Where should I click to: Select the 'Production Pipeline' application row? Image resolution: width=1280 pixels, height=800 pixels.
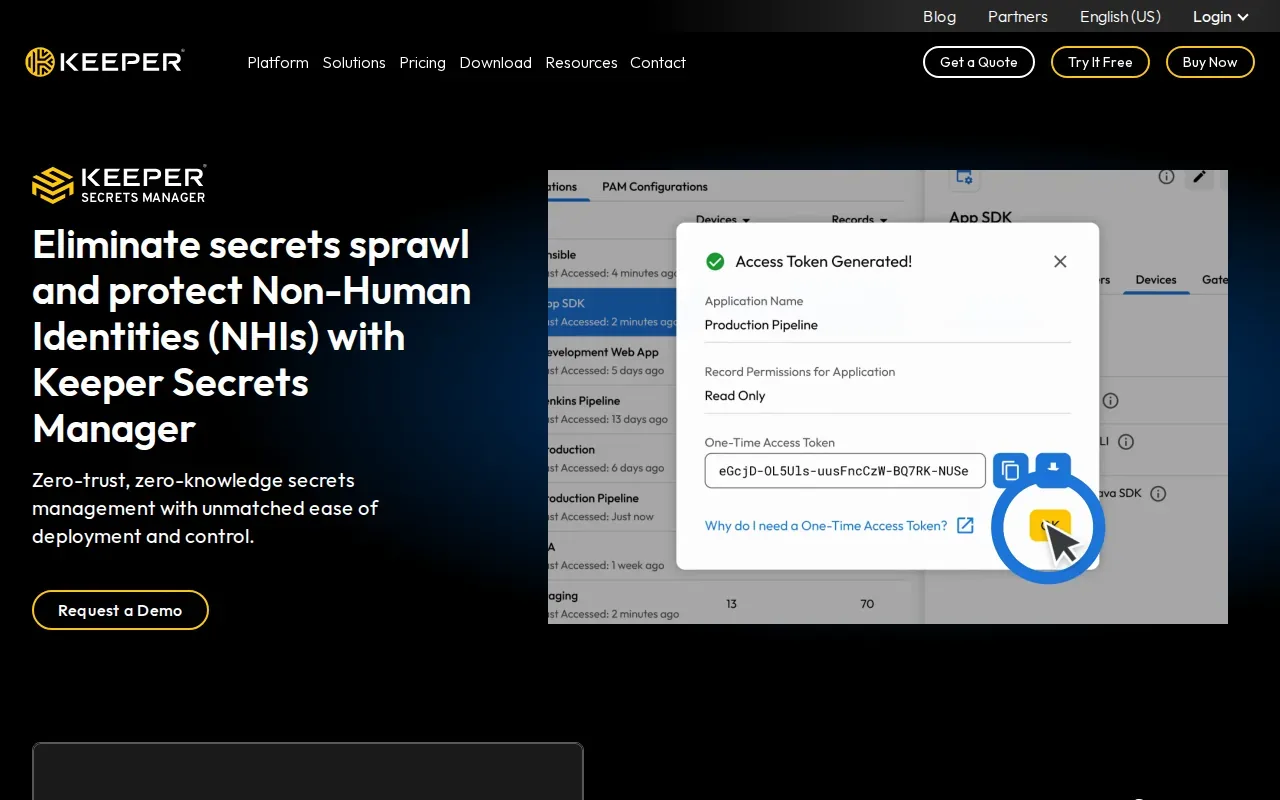click(x=612, y=507)
